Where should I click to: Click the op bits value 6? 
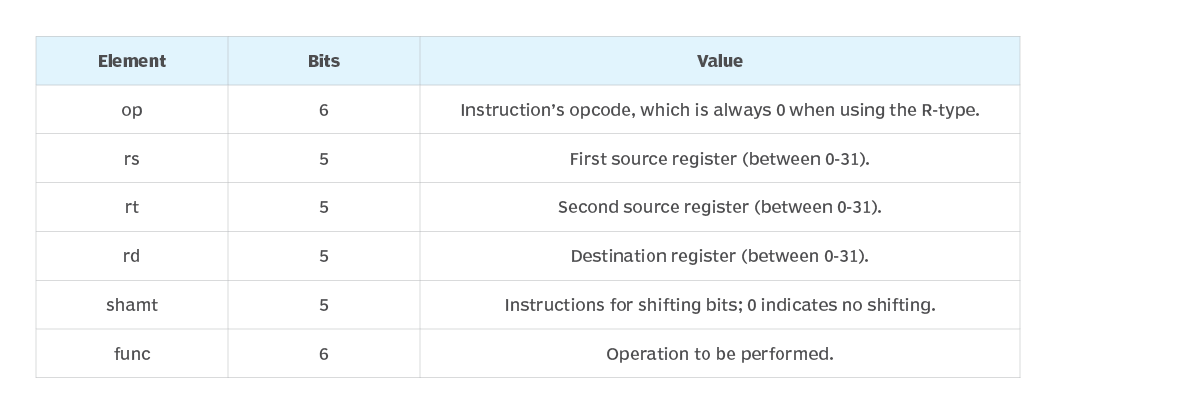pos(323,110)
